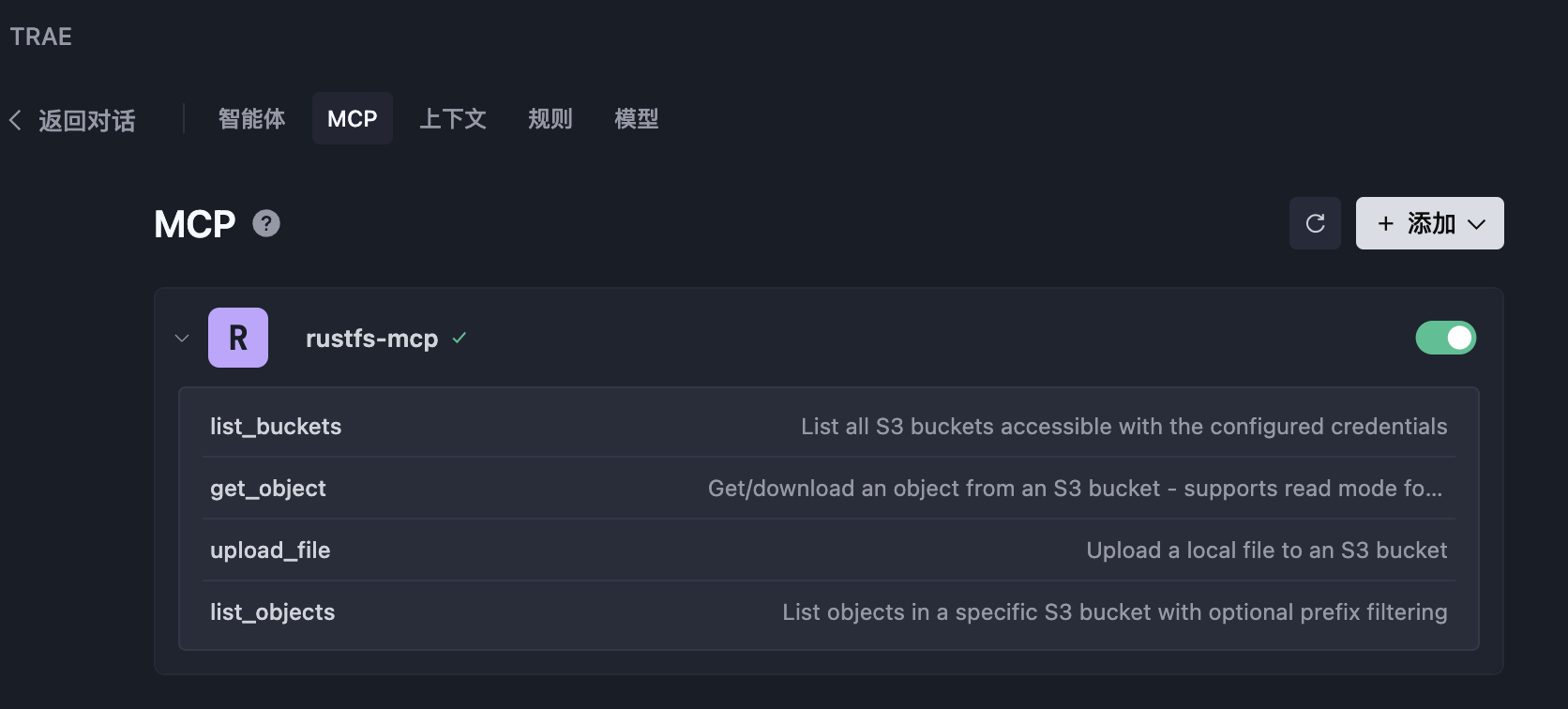Return to chat via 返回对话
This screenshot has height=709, width=1568.
pos(85,120)
